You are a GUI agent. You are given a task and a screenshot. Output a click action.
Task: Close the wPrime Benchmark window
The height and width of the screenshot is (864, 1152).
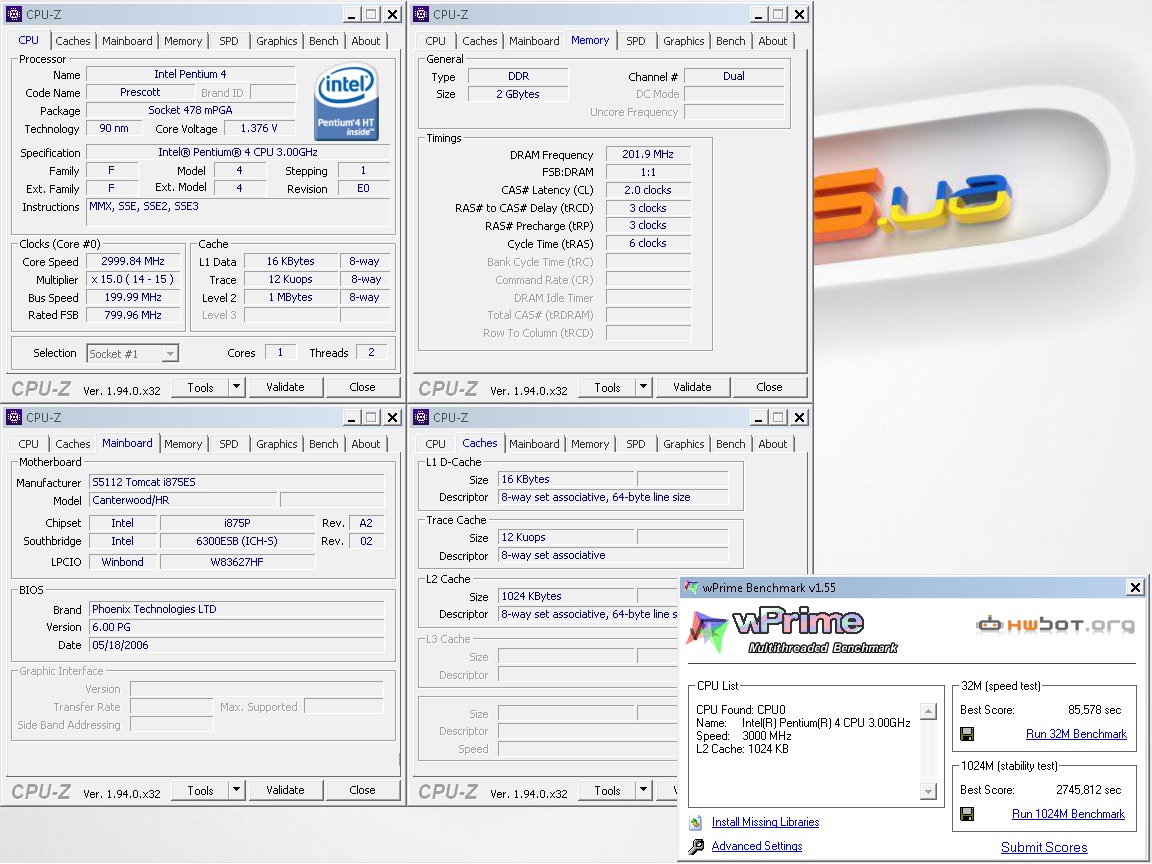point(1135,587)
